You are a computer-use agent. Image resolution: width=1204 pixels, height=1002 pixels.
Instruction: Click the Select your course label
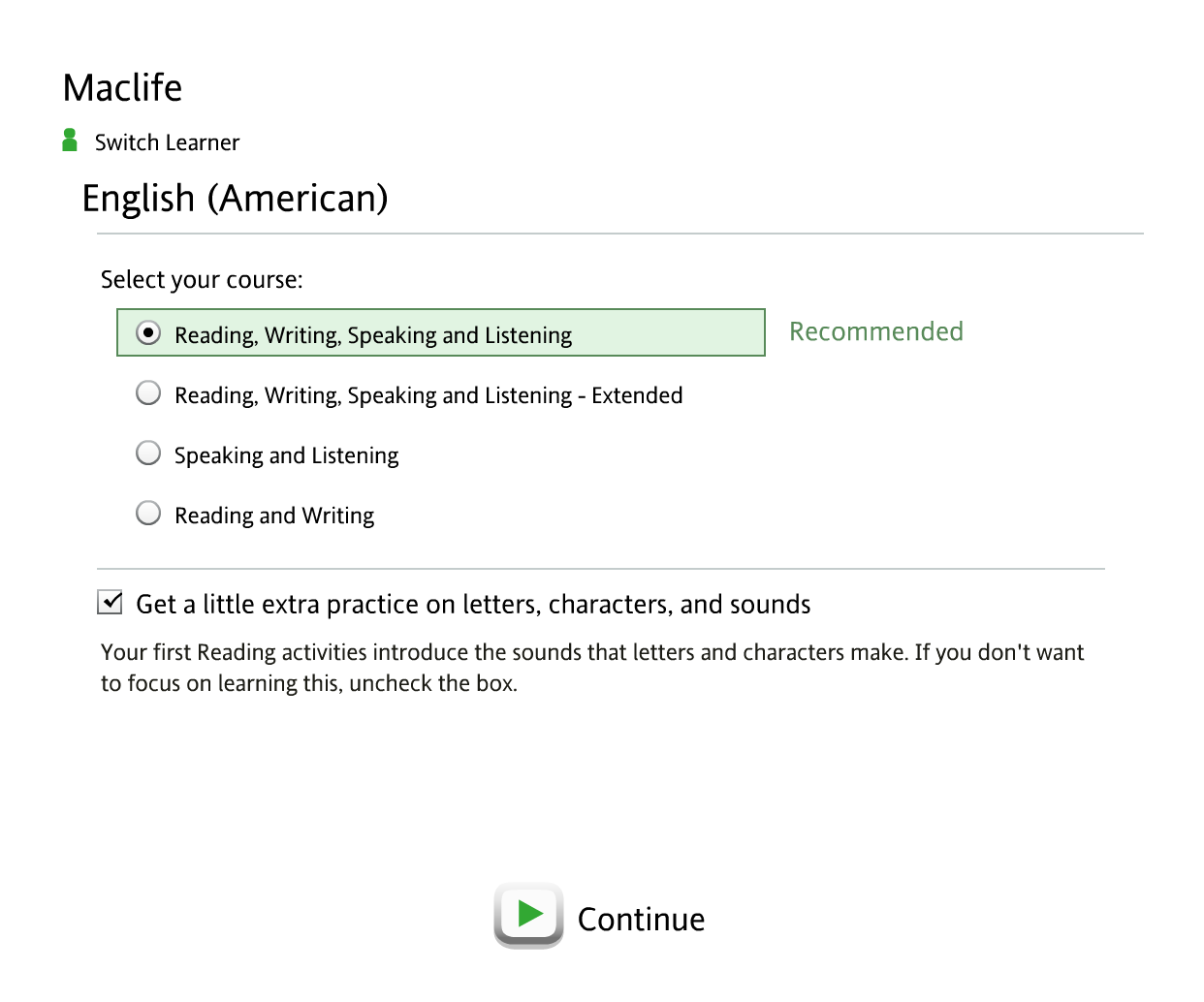[x=201, y=279]
